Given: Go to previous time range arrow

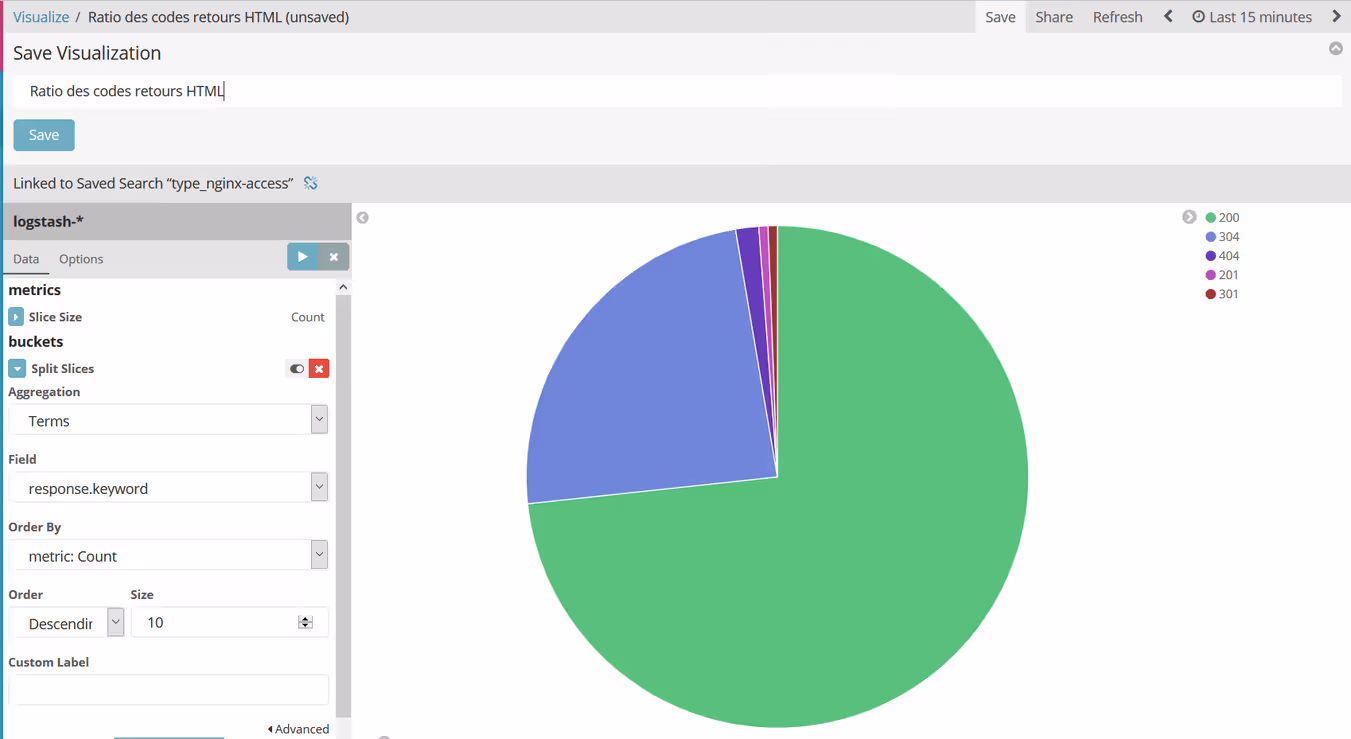Looking at the screenshot, I should coord(1168,17).
